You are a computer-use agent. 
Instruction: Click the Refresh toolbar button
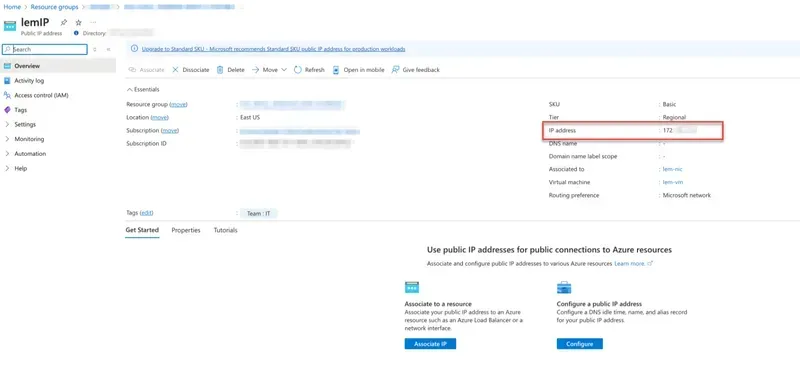tap(309, 70)
